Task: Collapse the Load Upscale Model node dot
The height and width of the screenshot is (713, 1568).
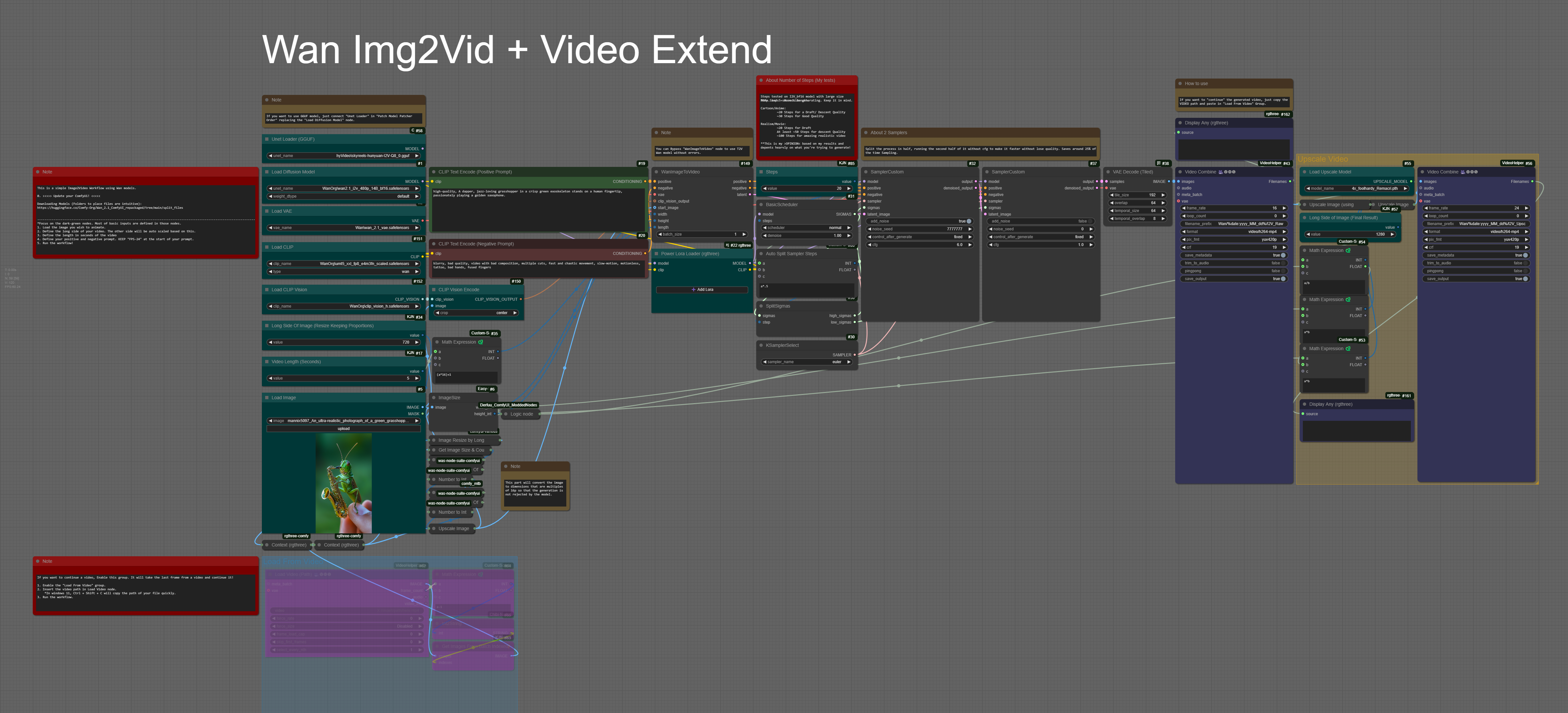Action: point(1304,172)
